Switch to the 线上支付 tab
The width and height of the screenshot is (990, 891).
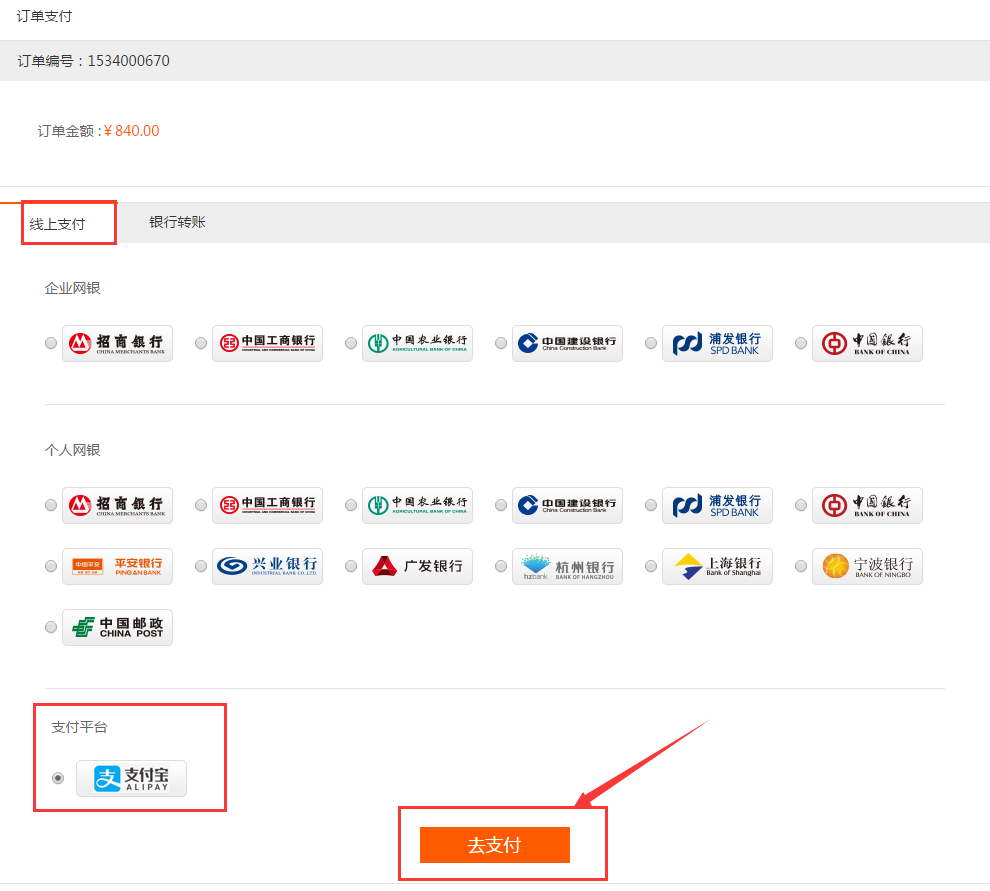(x=58, y=224)
